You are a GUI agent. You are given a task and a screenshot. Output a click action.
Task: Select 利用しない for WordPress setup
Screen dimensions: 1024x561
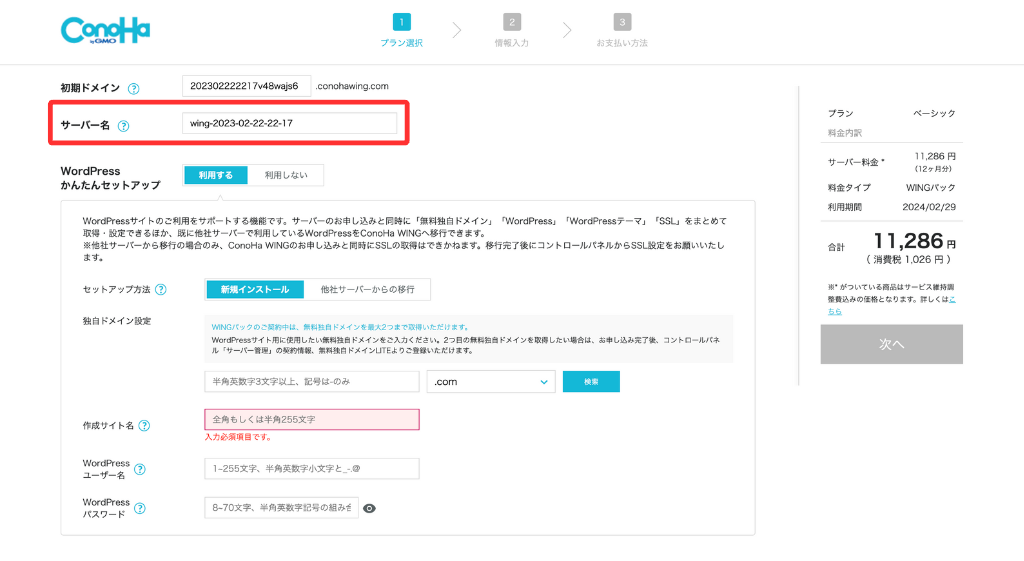(x=286, y=175)
